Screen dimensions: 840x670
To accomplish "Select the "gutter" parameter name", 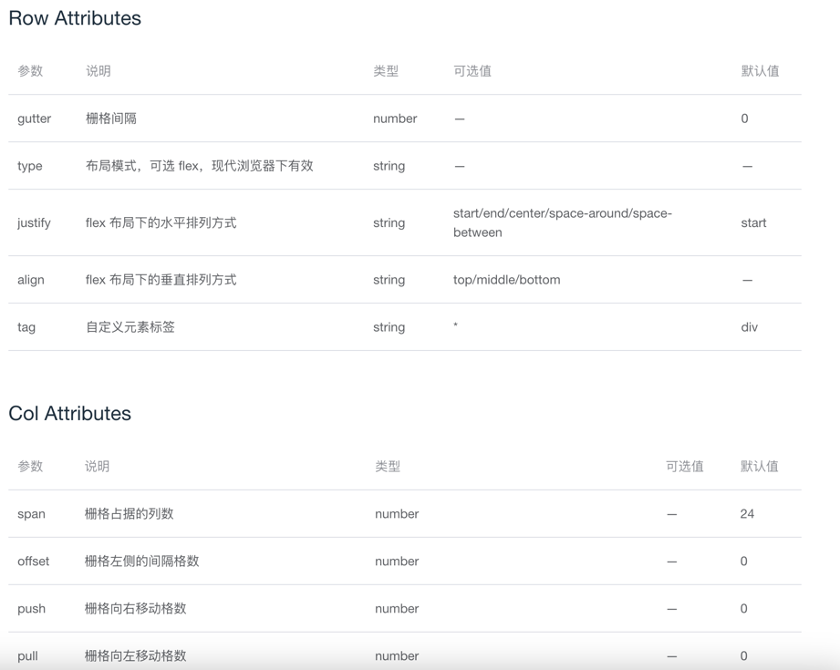I will click(x=34, y=118).
